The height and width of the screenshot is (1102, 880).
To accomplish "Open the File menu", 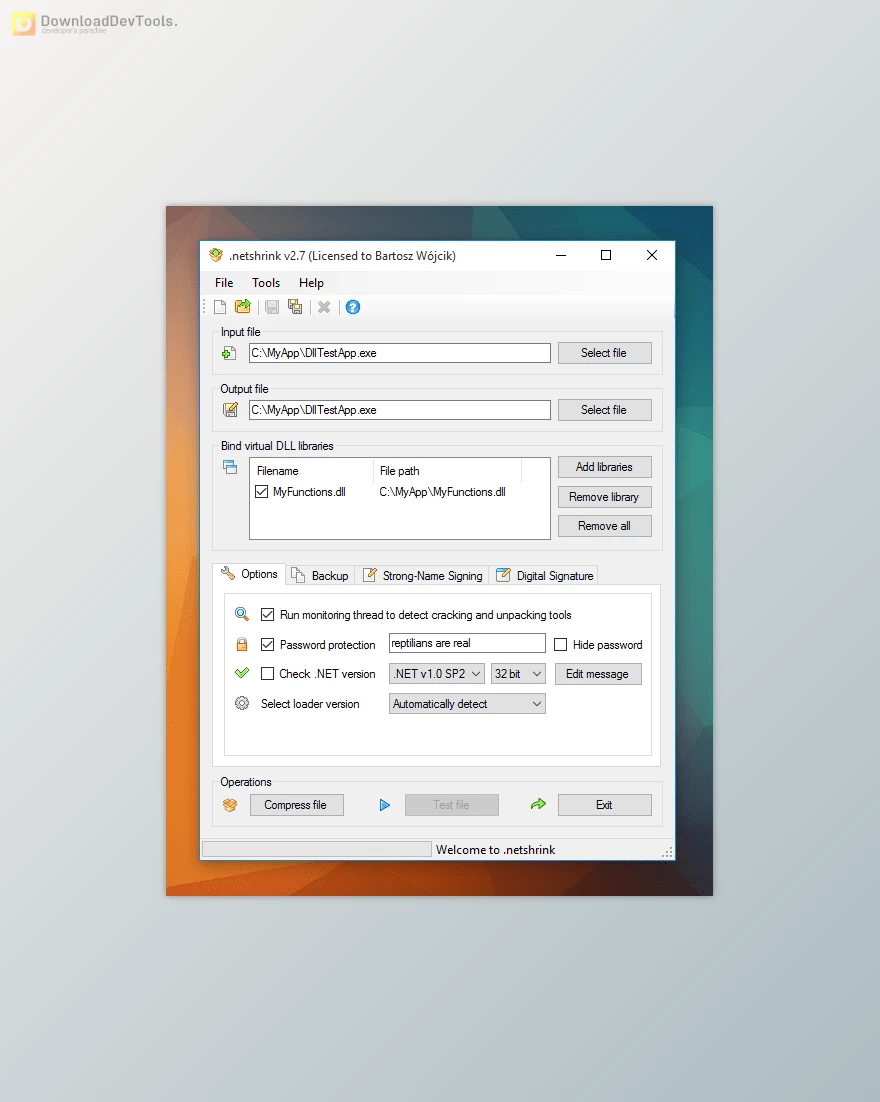I will click(x=224, y=283).
